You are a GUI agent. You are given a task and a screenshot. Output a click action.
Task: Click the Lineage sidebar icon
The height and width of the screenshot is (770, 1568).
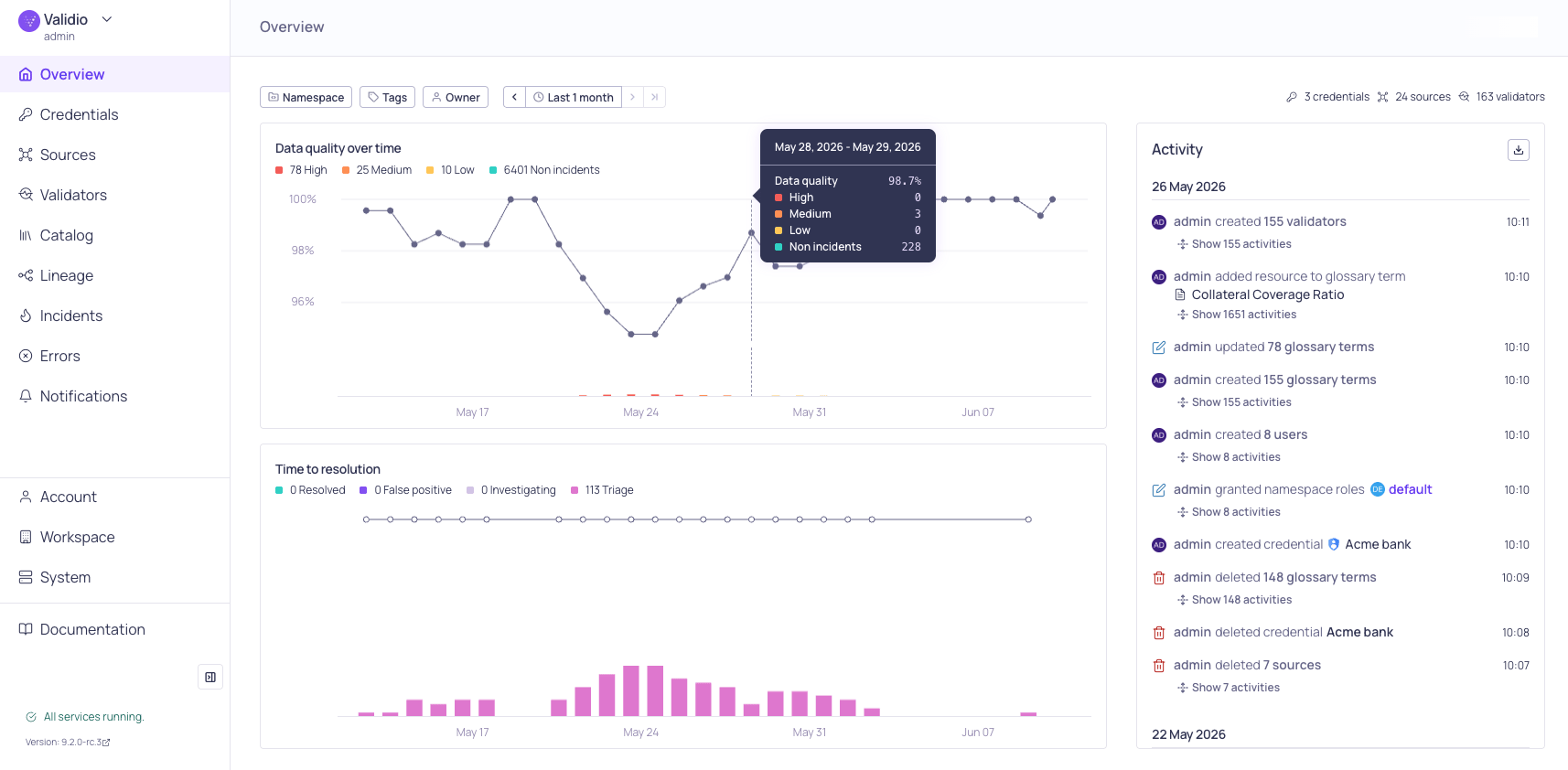[x=26, y=275]
